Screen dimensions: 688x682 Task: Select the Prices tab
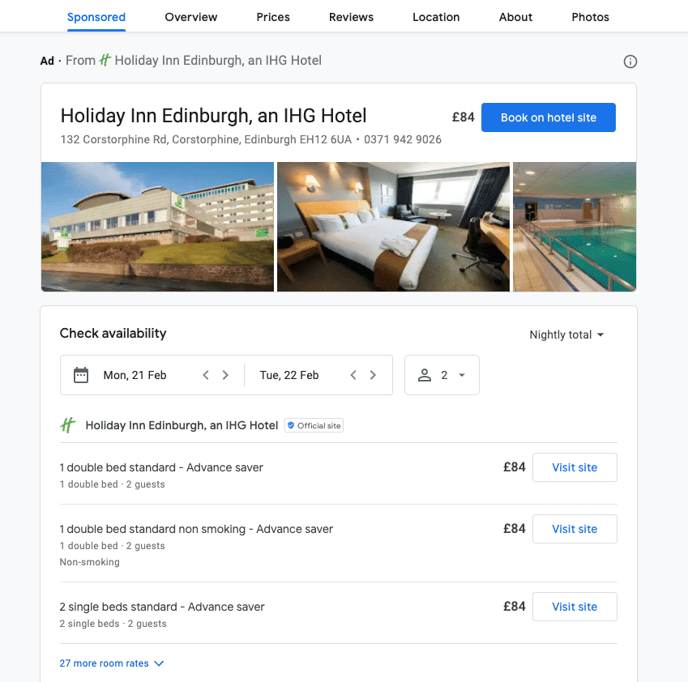(273, 17)
